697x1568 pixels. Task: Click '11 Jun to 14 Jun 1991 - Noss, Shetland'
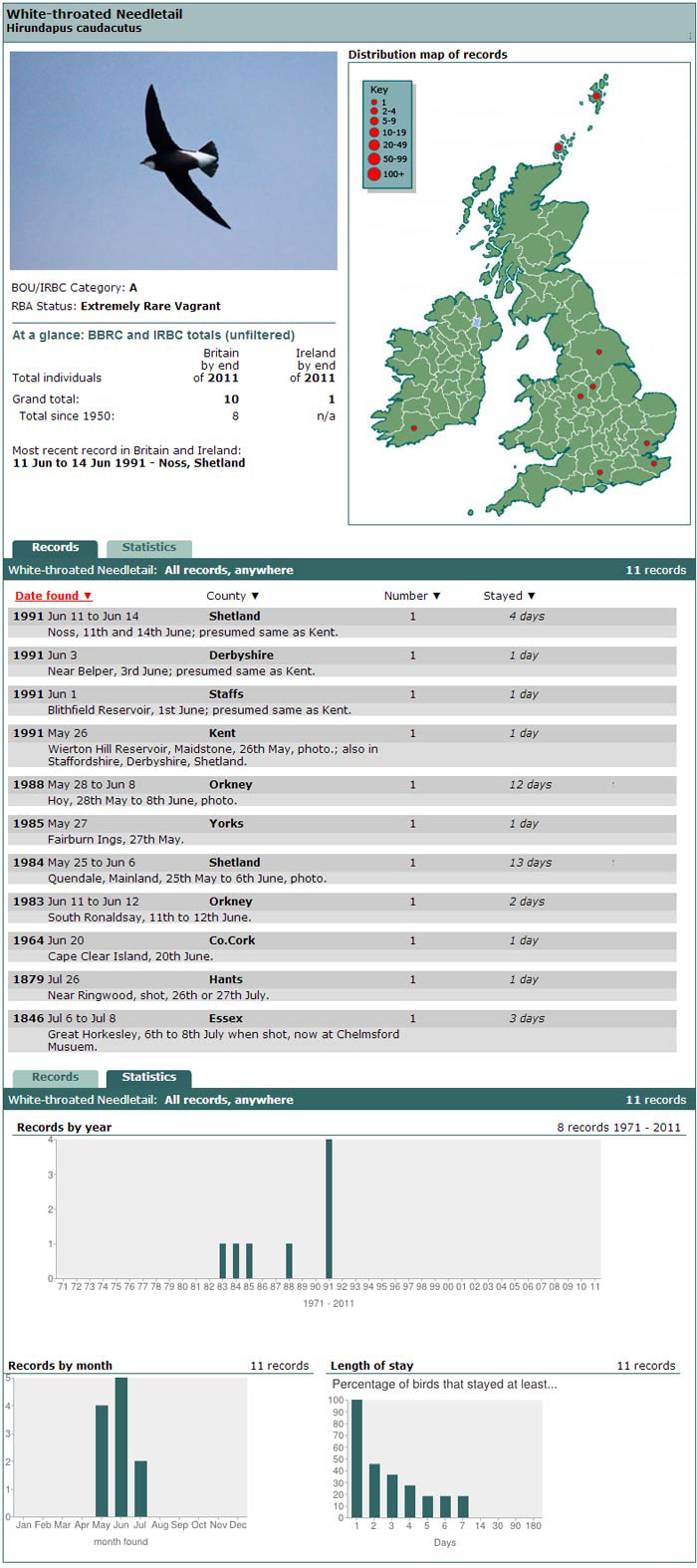128,463
